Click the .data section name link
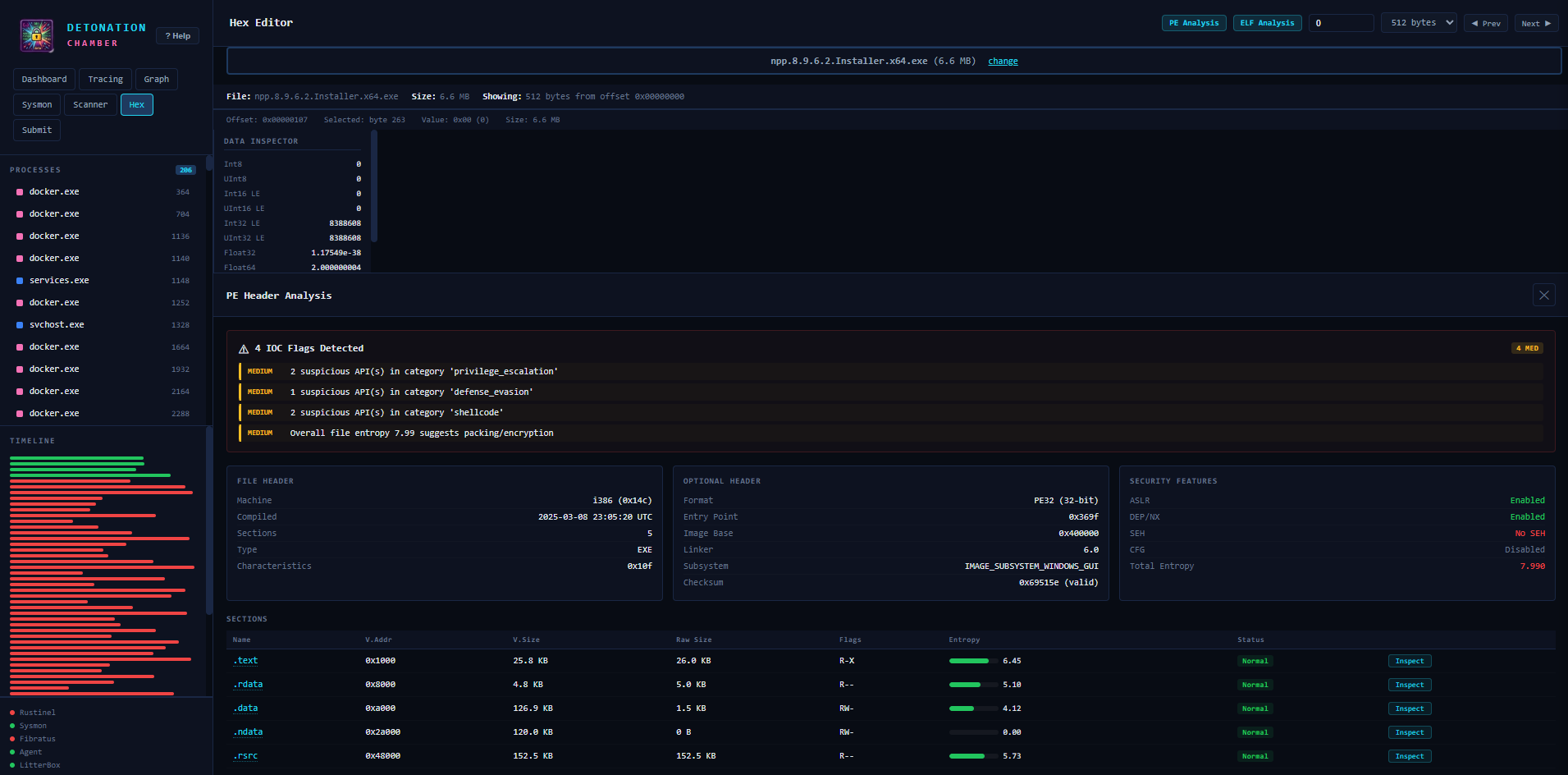This screenshot has width=1568, height=775. pyautogui.click(x=245, y=709)
